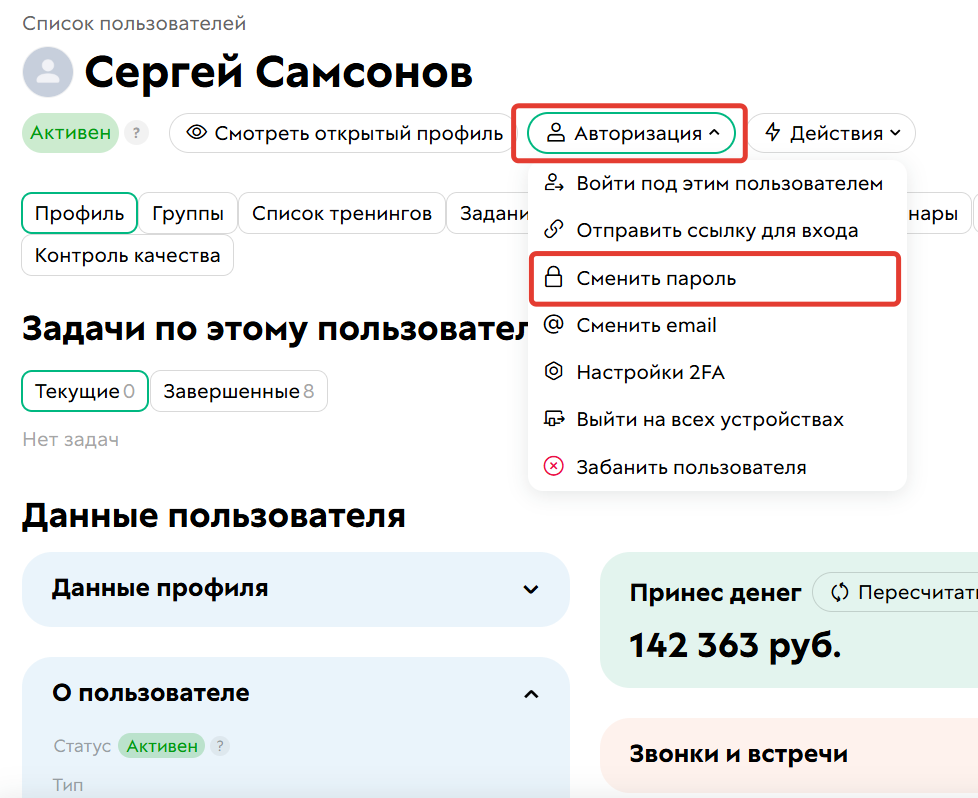978x798 pixels.
Task: Open the Контроль качества tab
Action: tap(127, 256)
